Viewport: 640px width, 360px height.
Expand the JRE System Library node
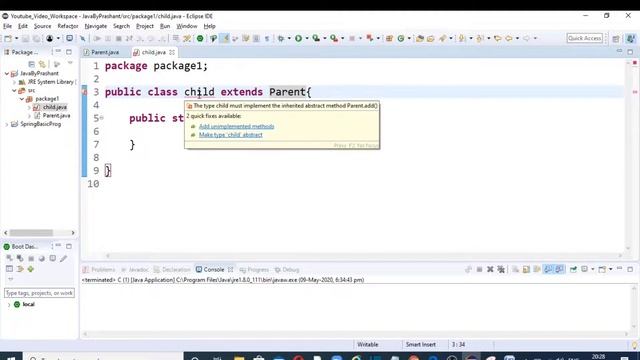(x=14, y=82)
